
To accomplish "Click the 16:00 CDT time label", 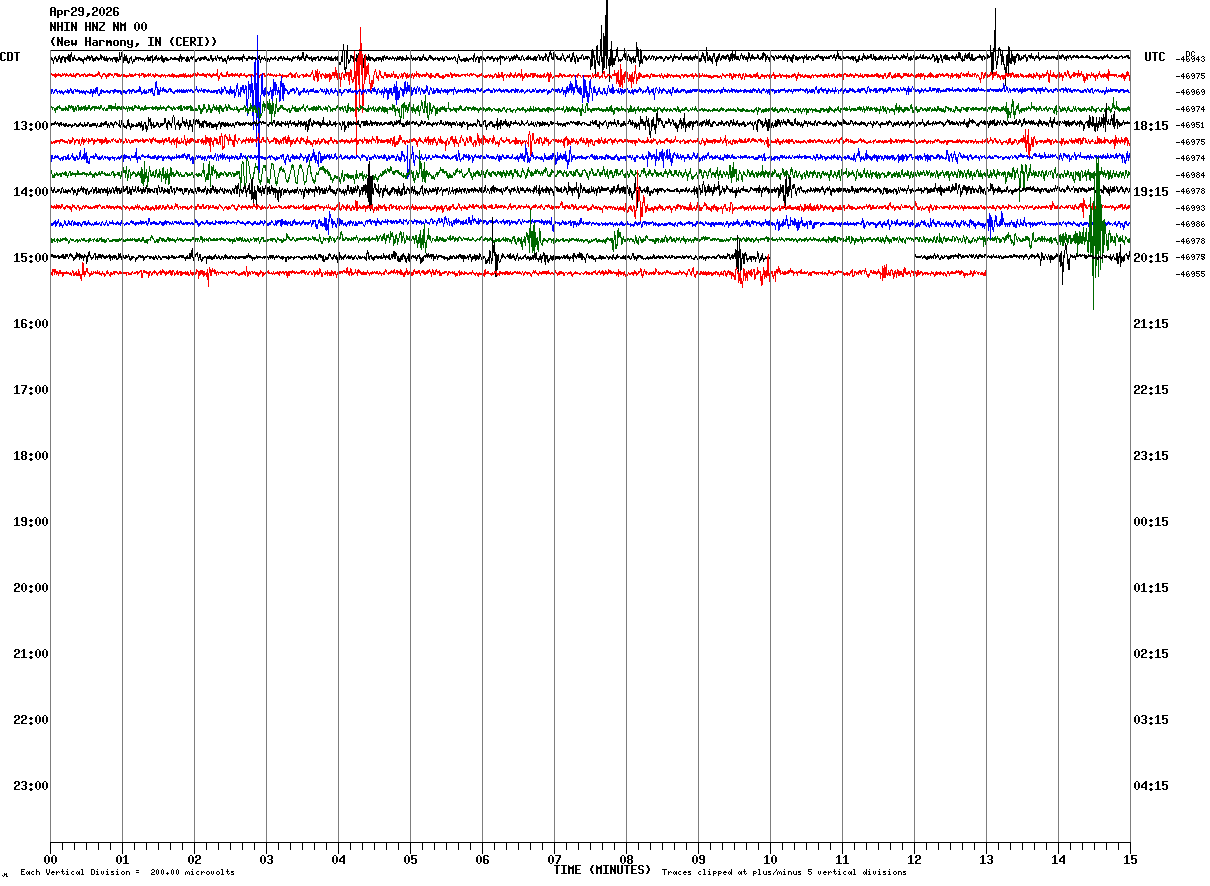I will coord(31,324).
